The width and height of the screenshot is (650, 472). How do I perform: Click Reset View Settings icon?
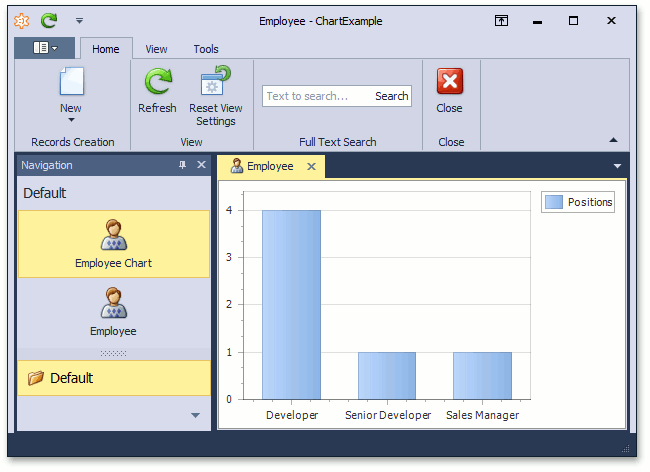coord(216,80)
